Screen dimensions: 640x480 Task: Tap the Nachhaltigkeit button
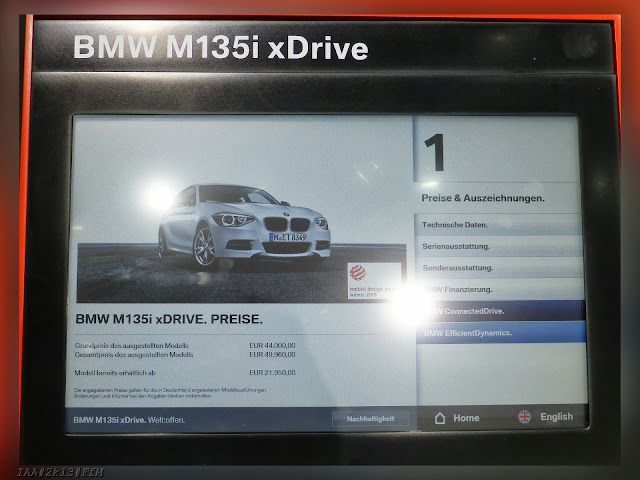coord(371,419)
